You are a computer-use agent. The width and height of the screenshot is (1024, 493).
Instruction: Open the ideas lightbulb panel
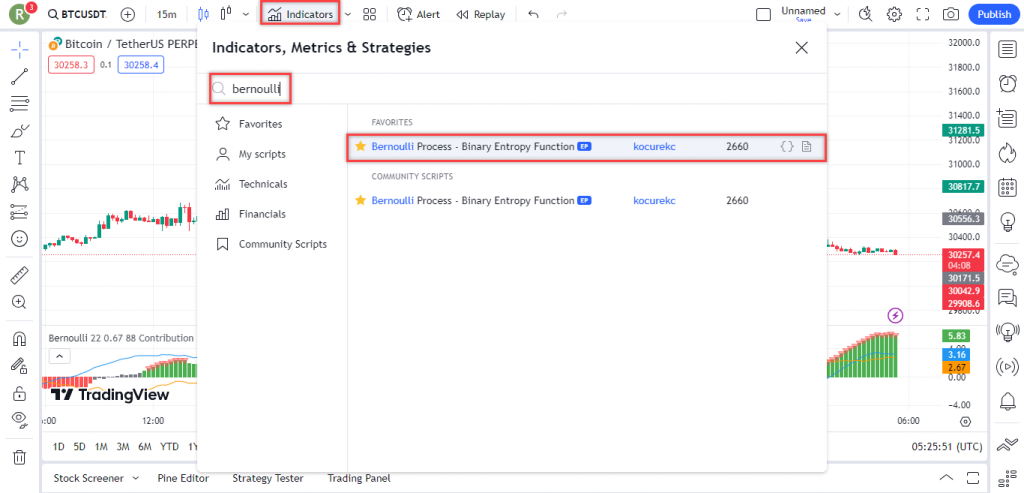[1007, 223]
